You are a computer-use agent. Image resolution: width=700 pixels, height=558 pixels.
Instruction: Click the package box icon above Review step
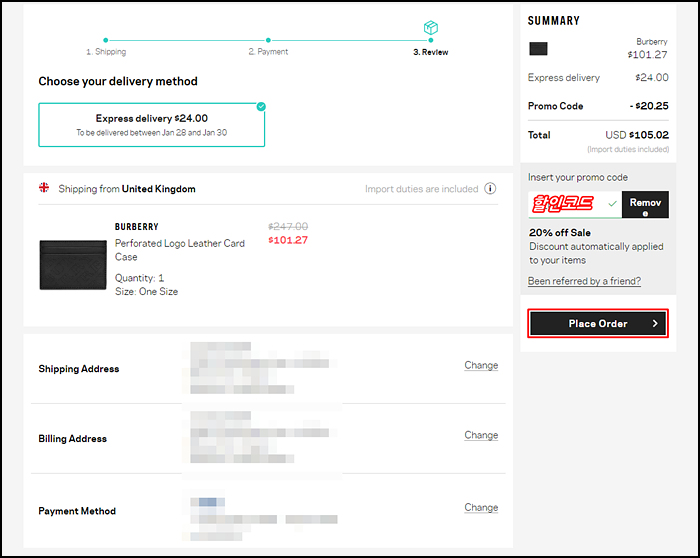pos(430,28)
